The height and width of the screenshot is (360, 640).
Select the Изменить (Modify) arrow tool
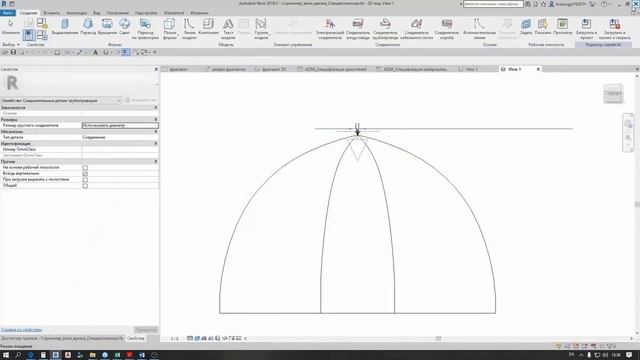[x=10, y=27]
